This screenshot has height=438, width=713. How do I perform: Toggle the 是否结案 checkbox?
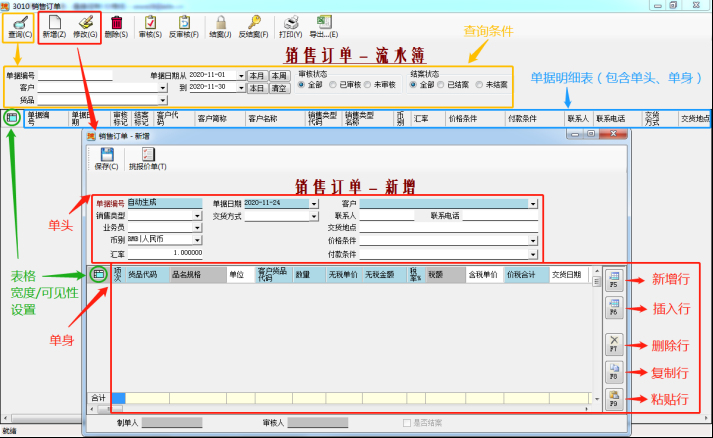click(405, 423)
